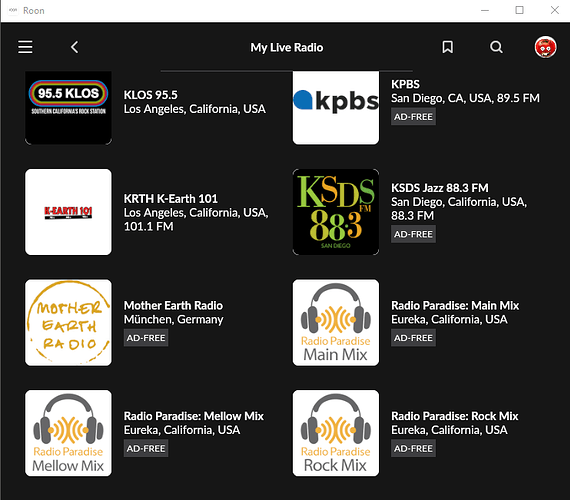Image resolution: width=570 pixels, height=500 pixels.
Task: Open Radio Paradise Rock Mix artwork
Action: point(336,433)
